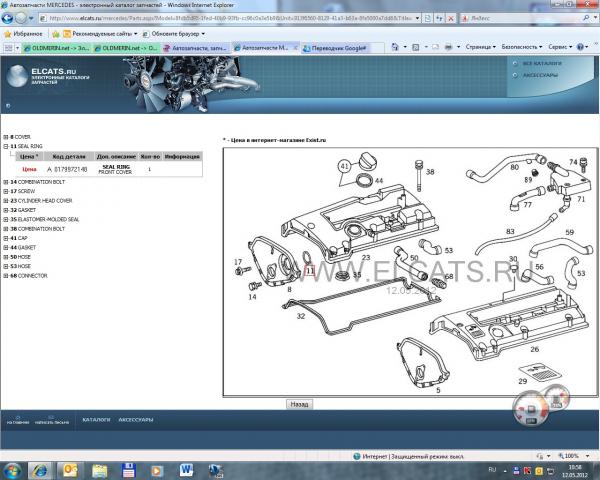Click the highlighted 11 callout in diagram
Viewport: 600px width, 480px height.
310,271
